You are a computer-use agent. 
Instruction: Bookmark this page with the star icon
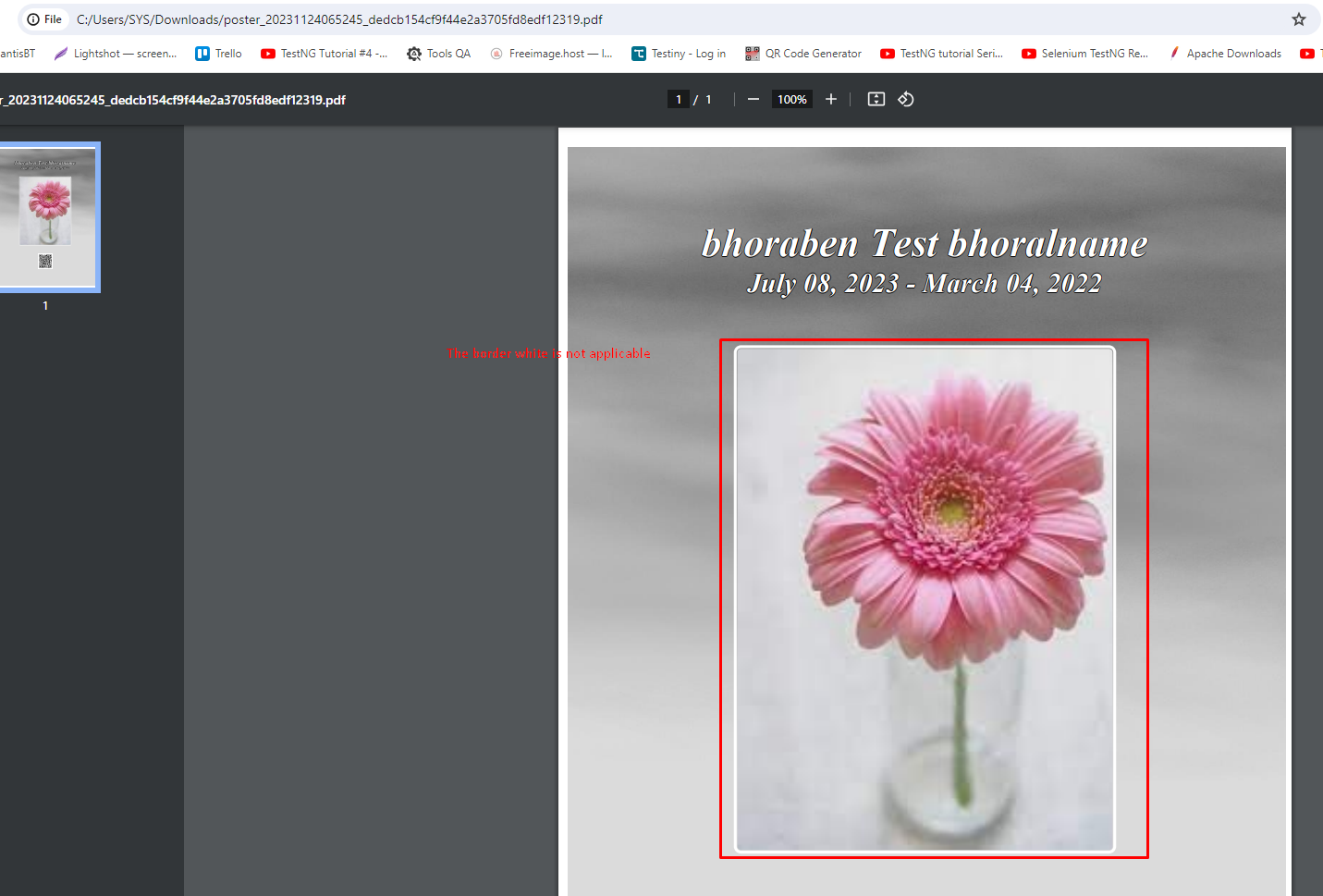click(x=1299, y=19)
